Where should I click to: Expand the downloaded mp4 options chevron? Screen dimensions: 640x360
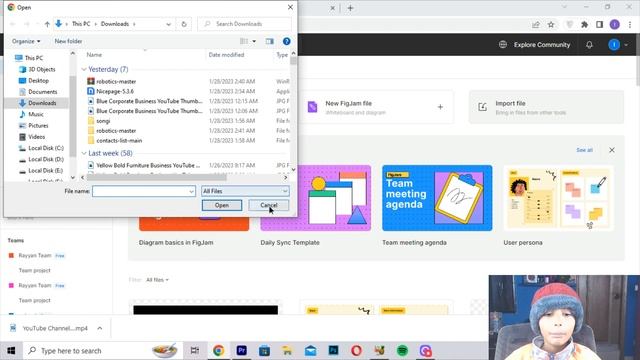point(100,328)
